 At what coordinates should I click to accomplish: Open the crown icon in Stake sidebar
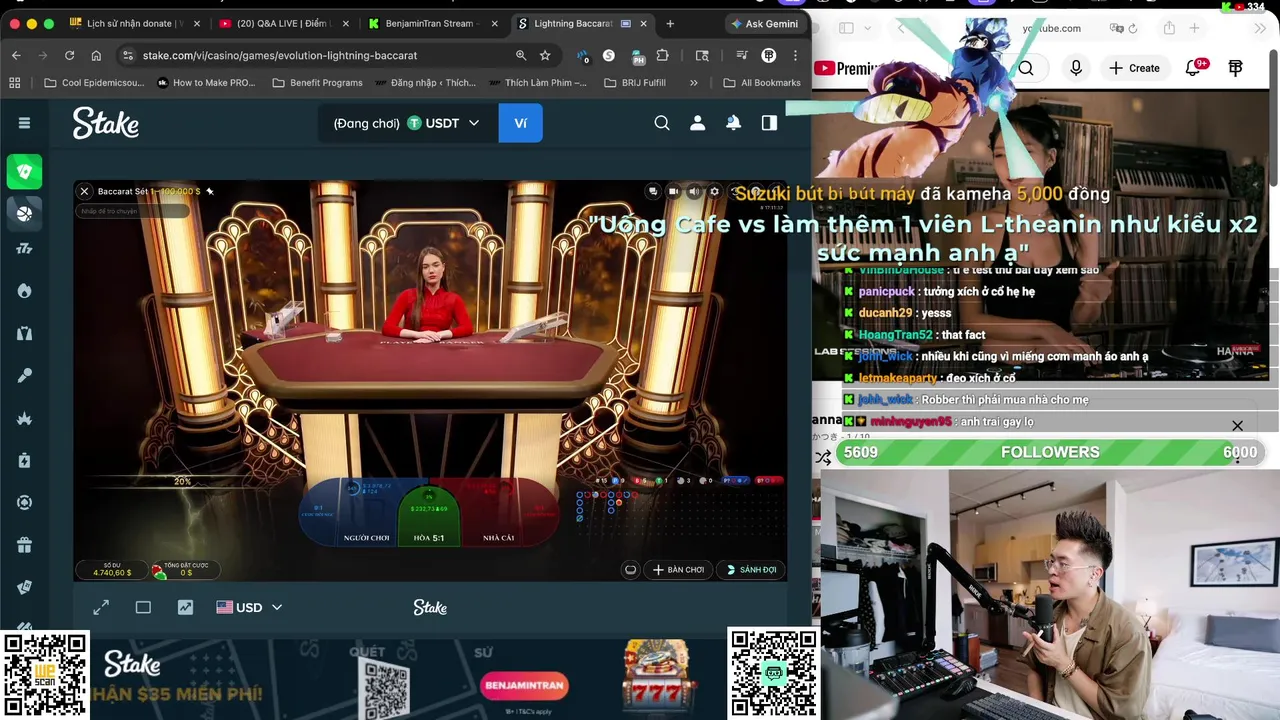[x=24, y=418]
